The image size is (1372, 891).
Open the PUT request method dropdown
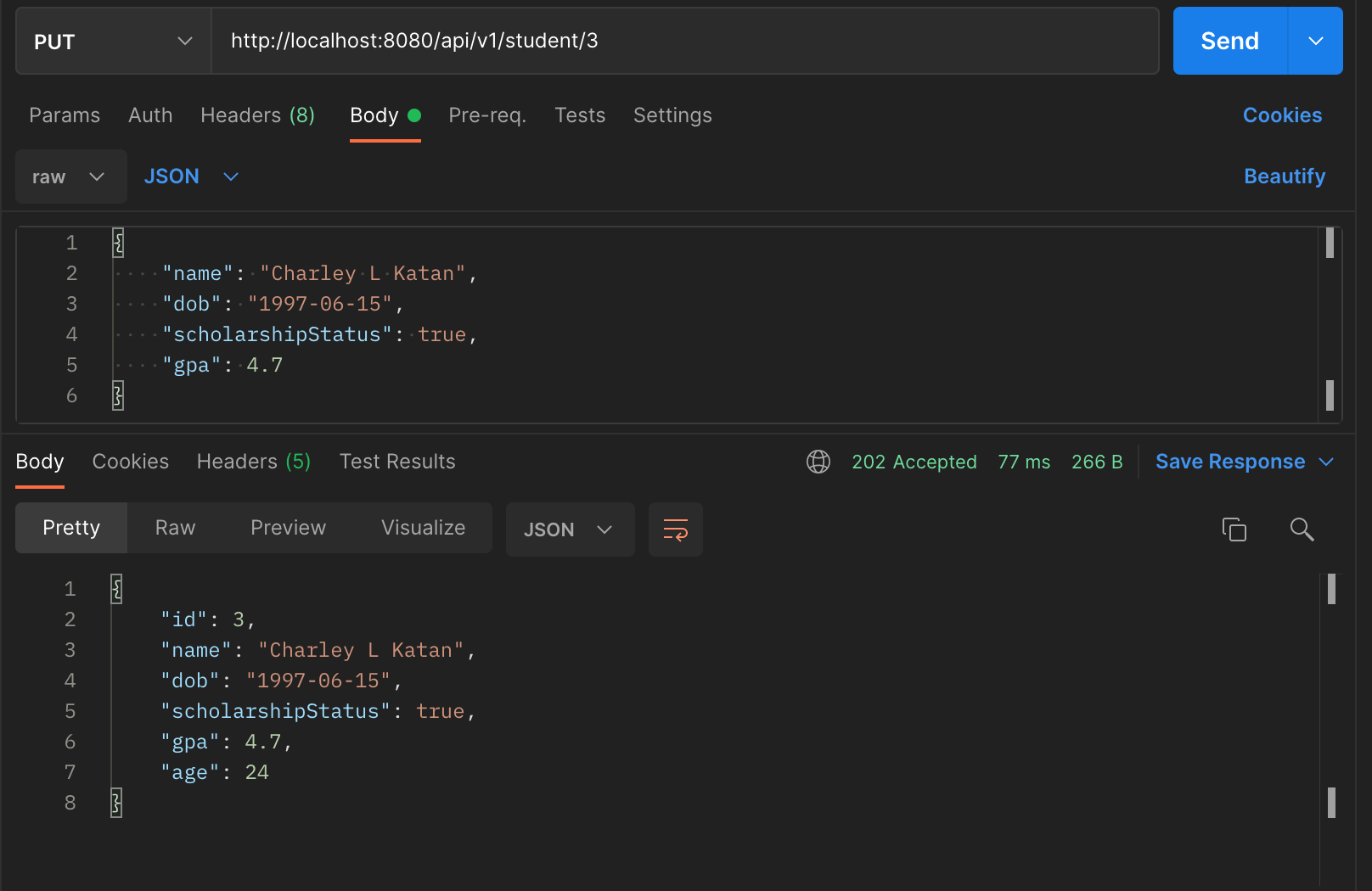click(x=113, y=40)
